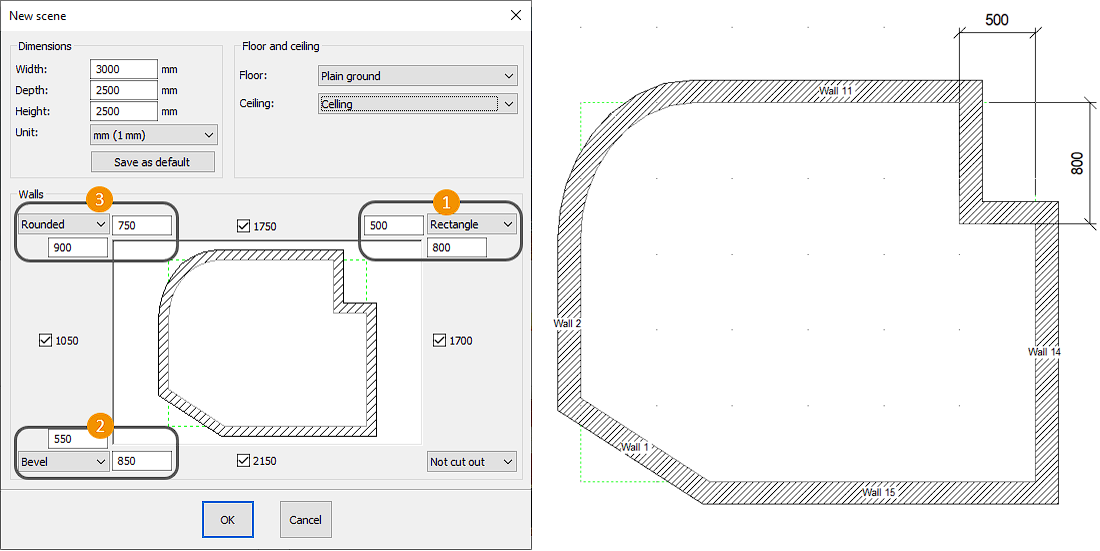Close the New scene dialog
This screenshot has width=1100, height=551.
(516, 16)
